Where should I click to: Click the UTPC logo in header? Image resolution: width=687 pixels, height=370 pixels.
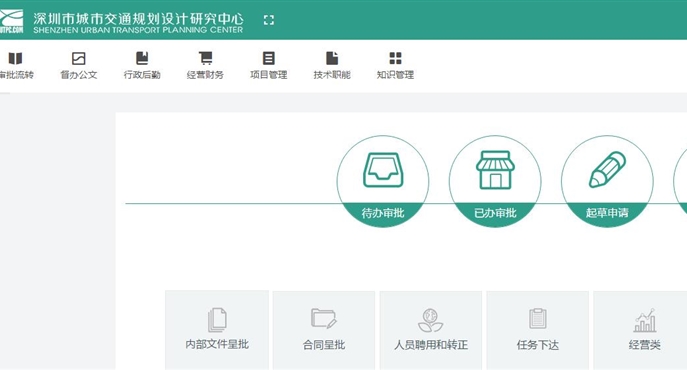coord(11,21)
